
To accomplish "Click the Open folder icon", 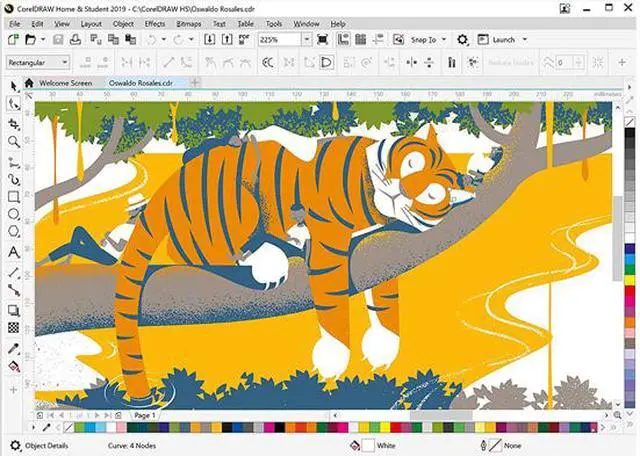I will [31, 40].
